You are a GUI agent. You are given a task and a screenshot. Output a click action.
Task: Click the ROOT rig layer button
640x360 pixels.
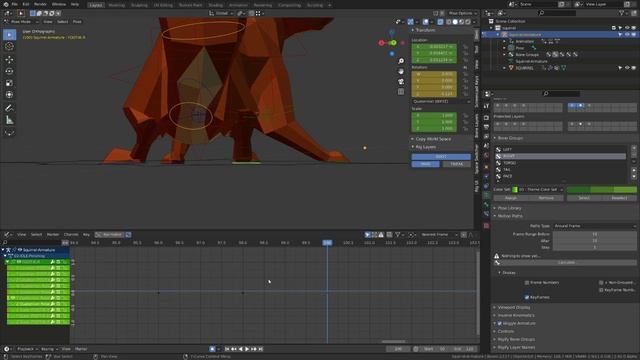(x=441, y=157)
